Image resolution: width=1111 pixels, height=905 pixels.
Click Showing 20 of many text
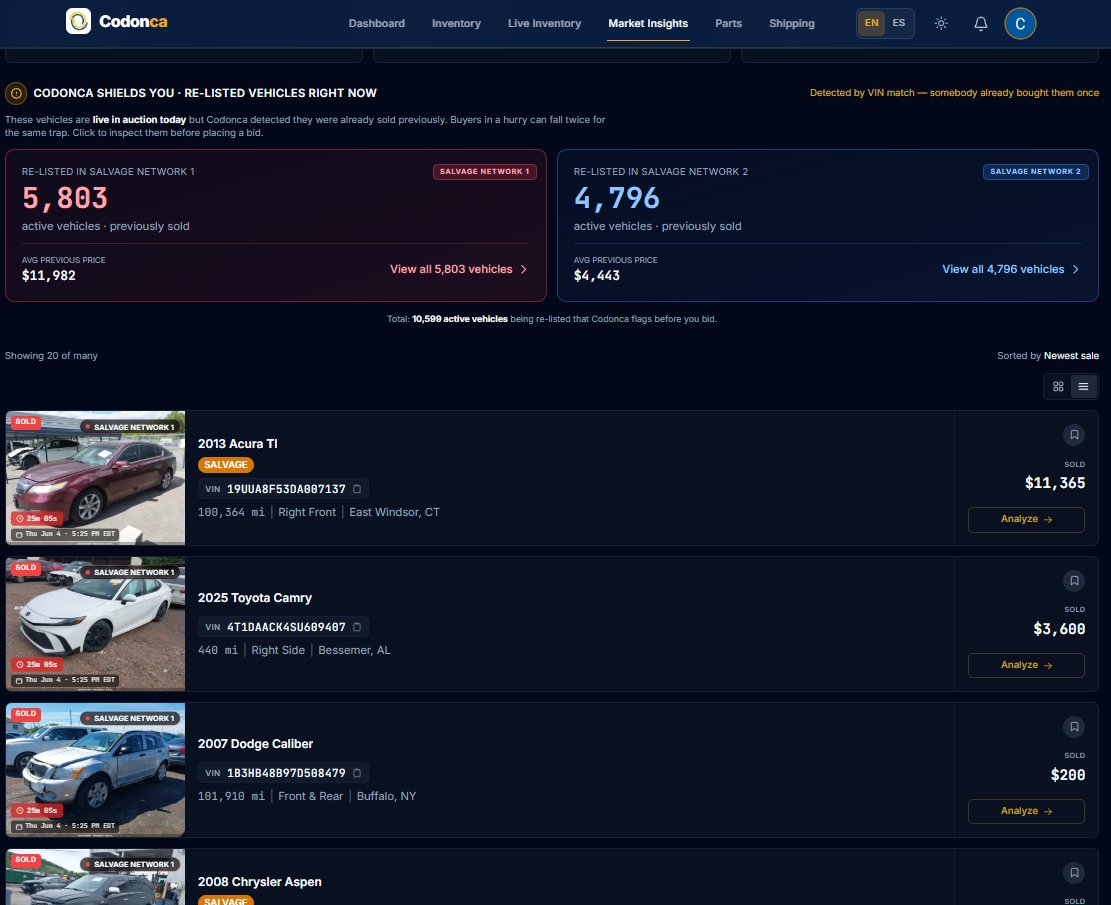(51, 356)
